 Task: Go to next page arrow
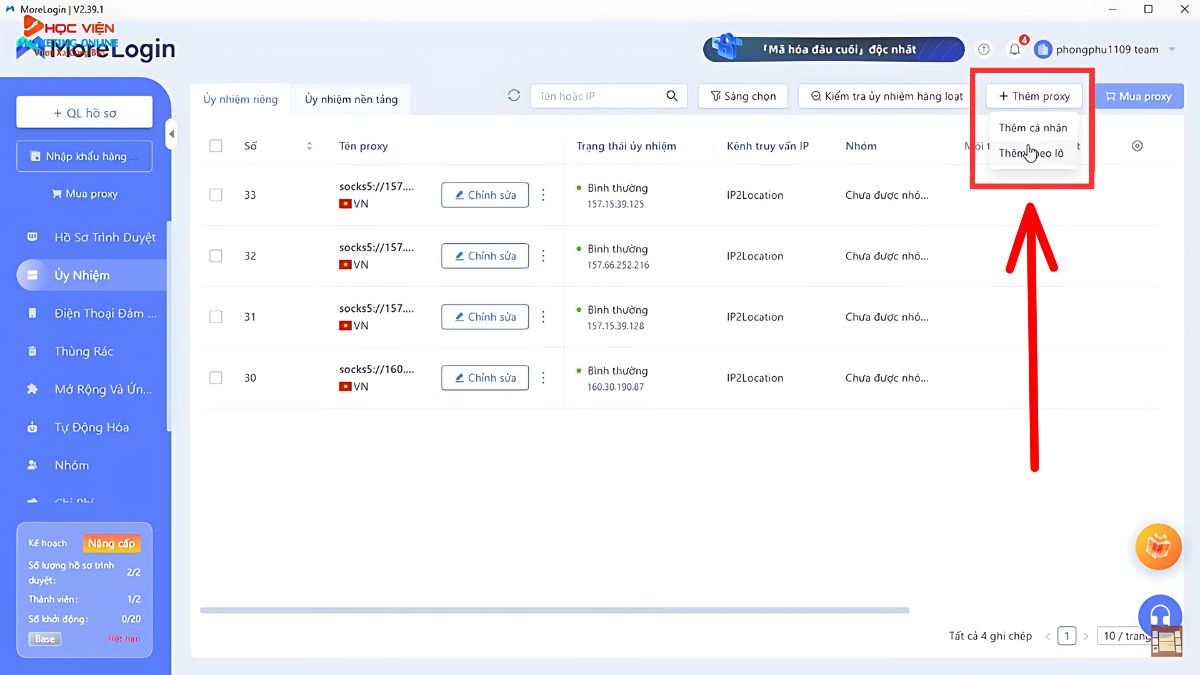coord(1086,636)
